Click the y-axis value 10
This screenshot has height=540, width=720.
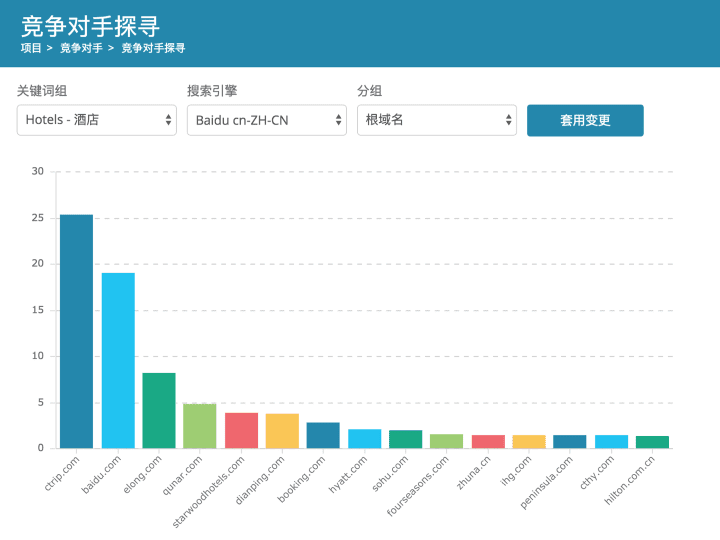click(x=38, y=356)
